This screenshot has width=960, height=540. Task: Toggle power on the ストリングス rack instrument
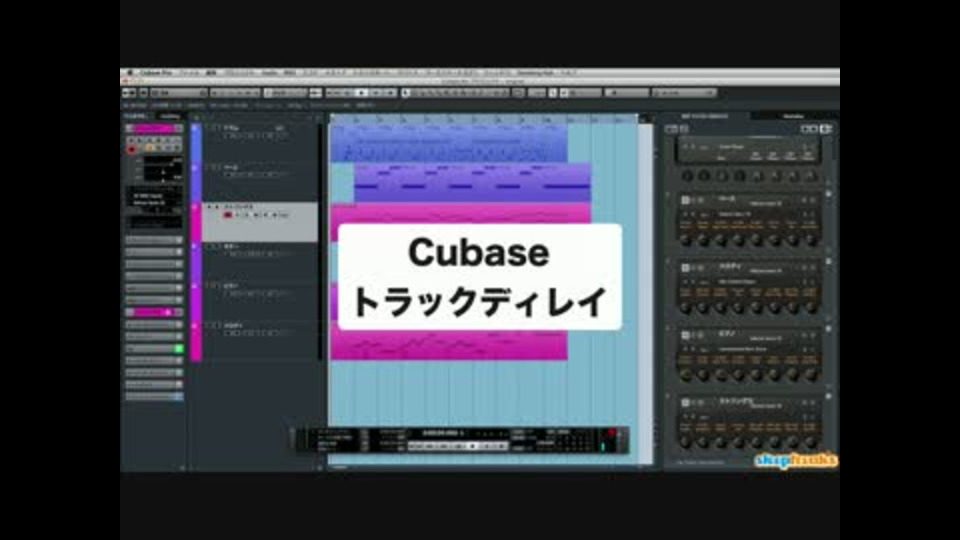[685, 402]
